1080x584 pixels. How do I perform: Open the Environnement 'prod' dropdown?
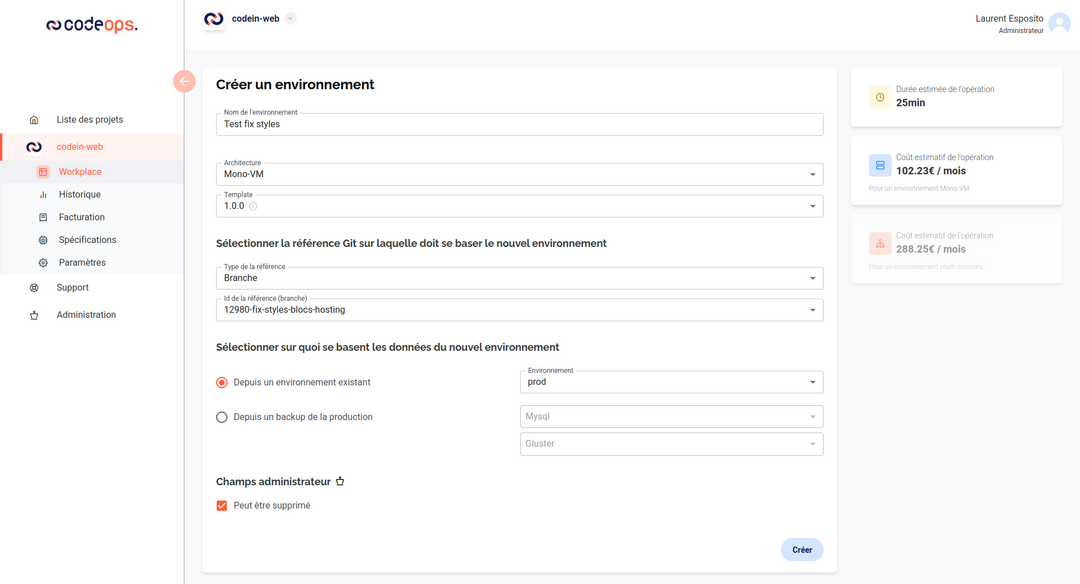(x=671, y=382)
